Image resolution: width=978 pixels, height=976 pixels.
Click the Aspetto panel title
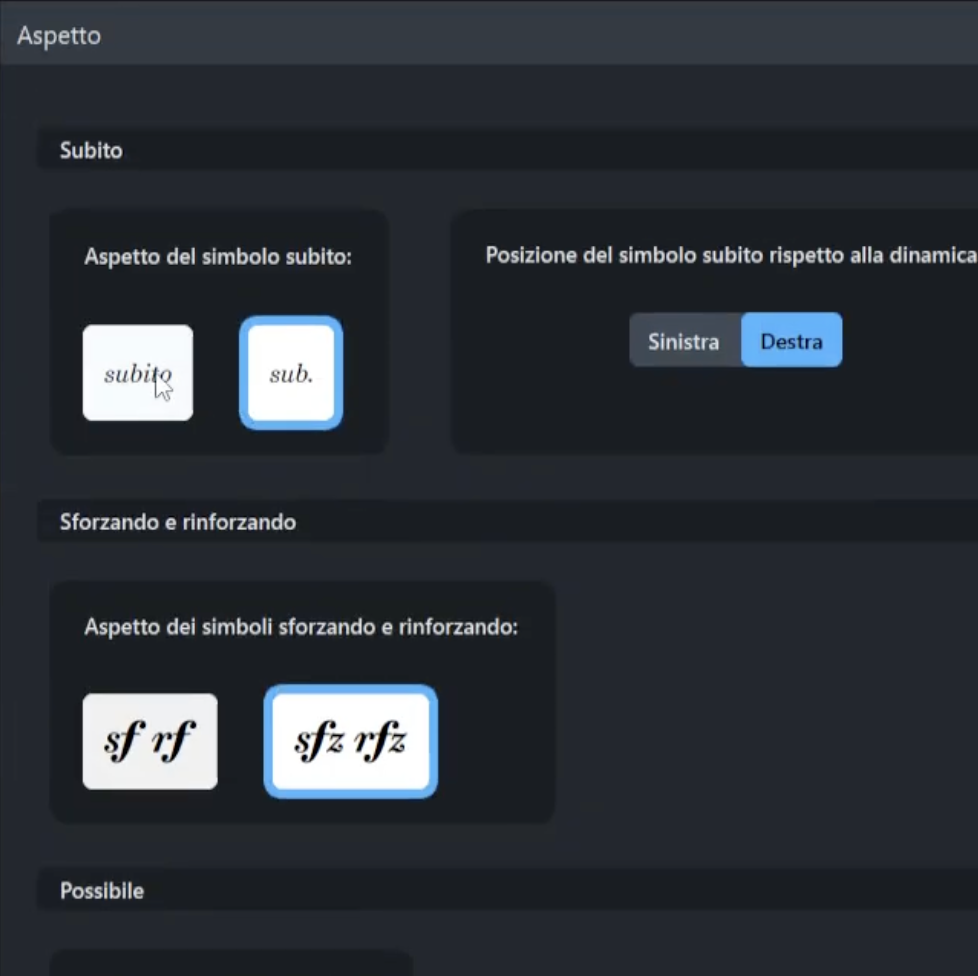(x=59, y=36)
